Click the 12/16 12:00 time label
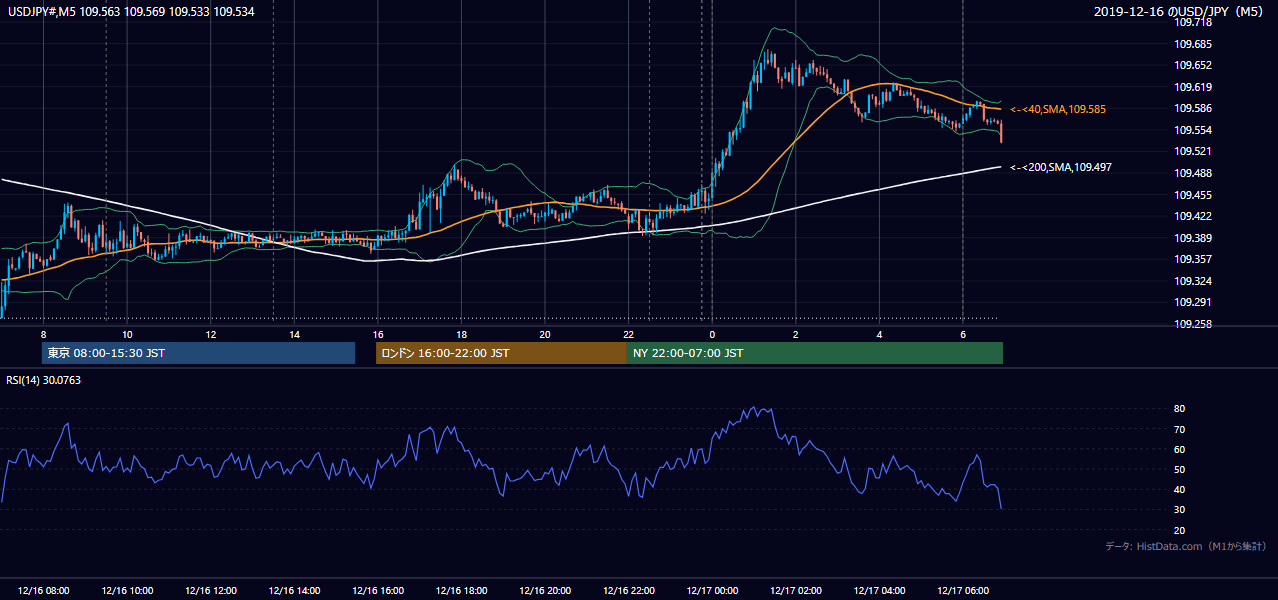Image resolution: width=1278 pixels, height=600 pixels. click(210, 591)
